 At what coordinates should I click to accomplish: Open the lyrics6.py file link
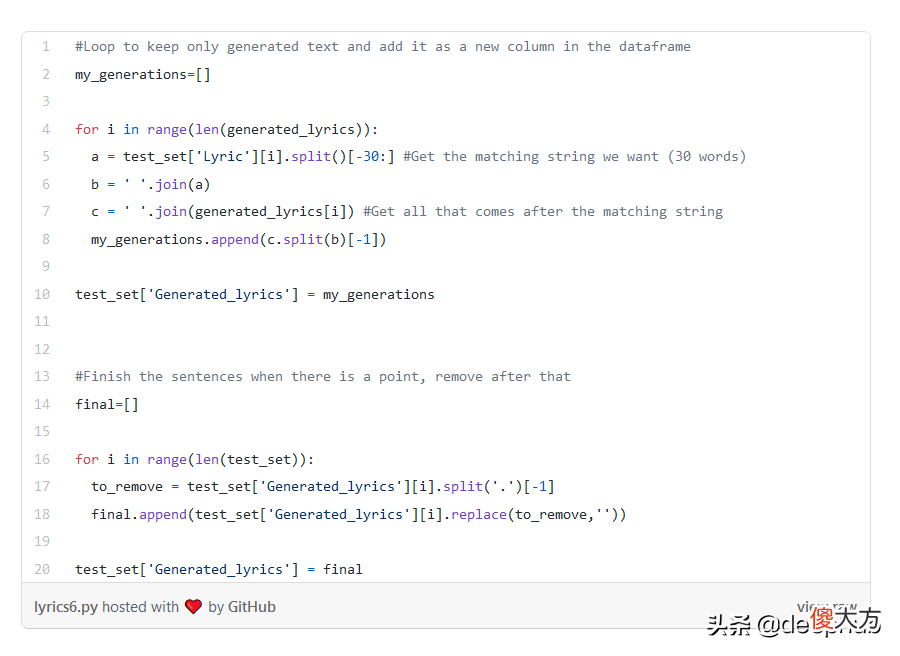[x=66, y=607]
